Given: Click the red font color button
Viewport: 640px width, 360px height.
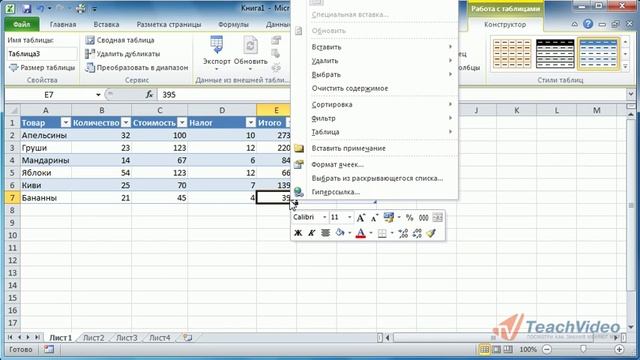Looking at the screenshot, I should tap(361, 233).
